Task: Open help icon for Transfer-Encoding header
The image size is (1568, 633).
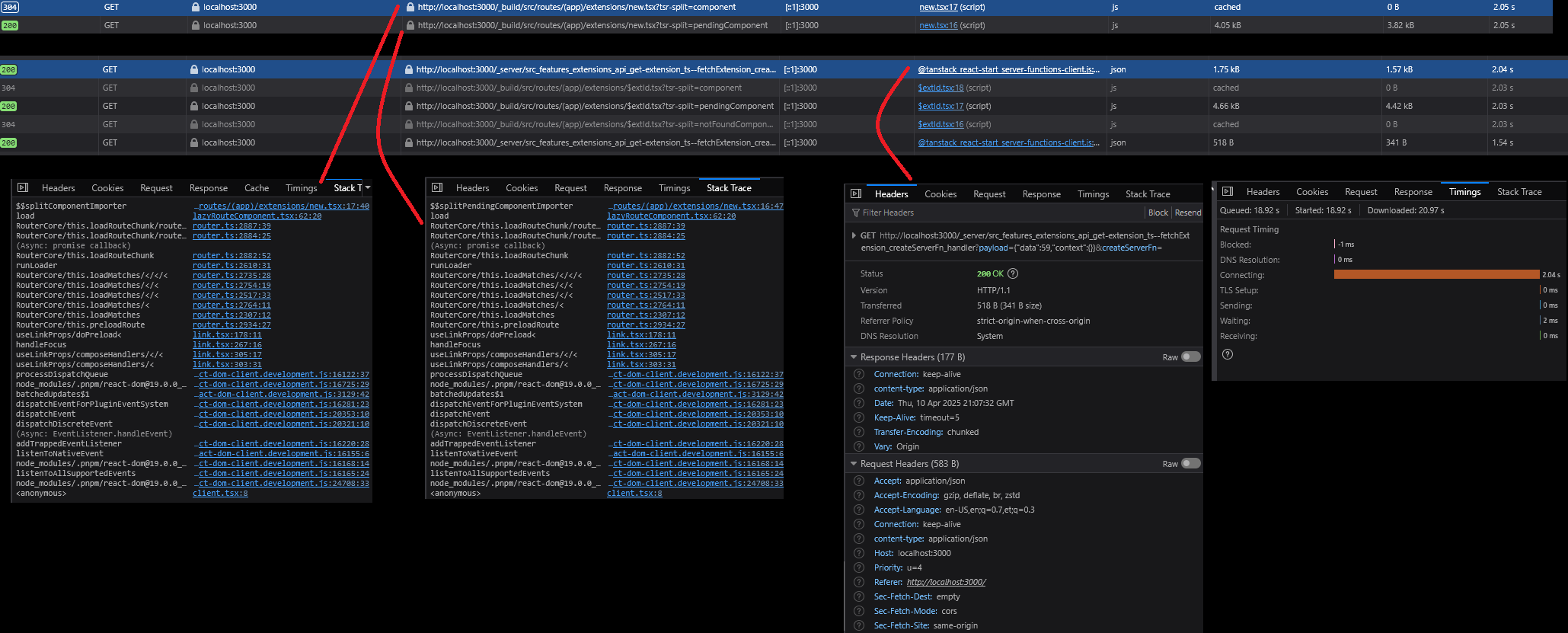Action: click(859, 432)
